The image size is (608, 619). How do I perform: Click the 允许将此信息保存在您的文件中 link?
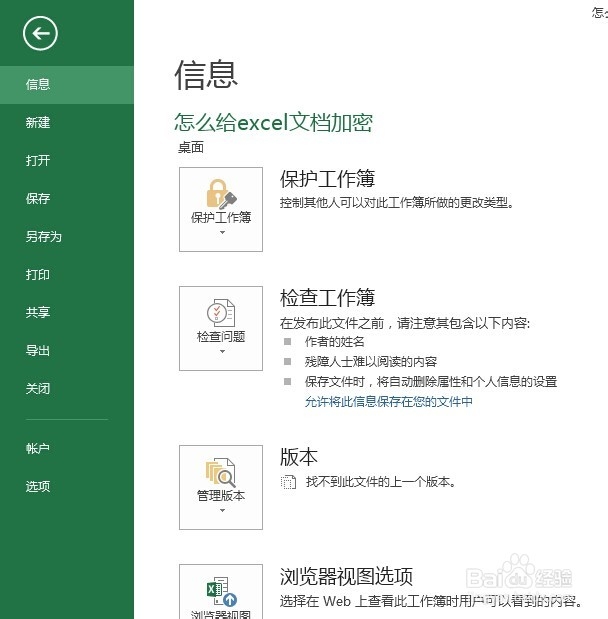point(388,402)
